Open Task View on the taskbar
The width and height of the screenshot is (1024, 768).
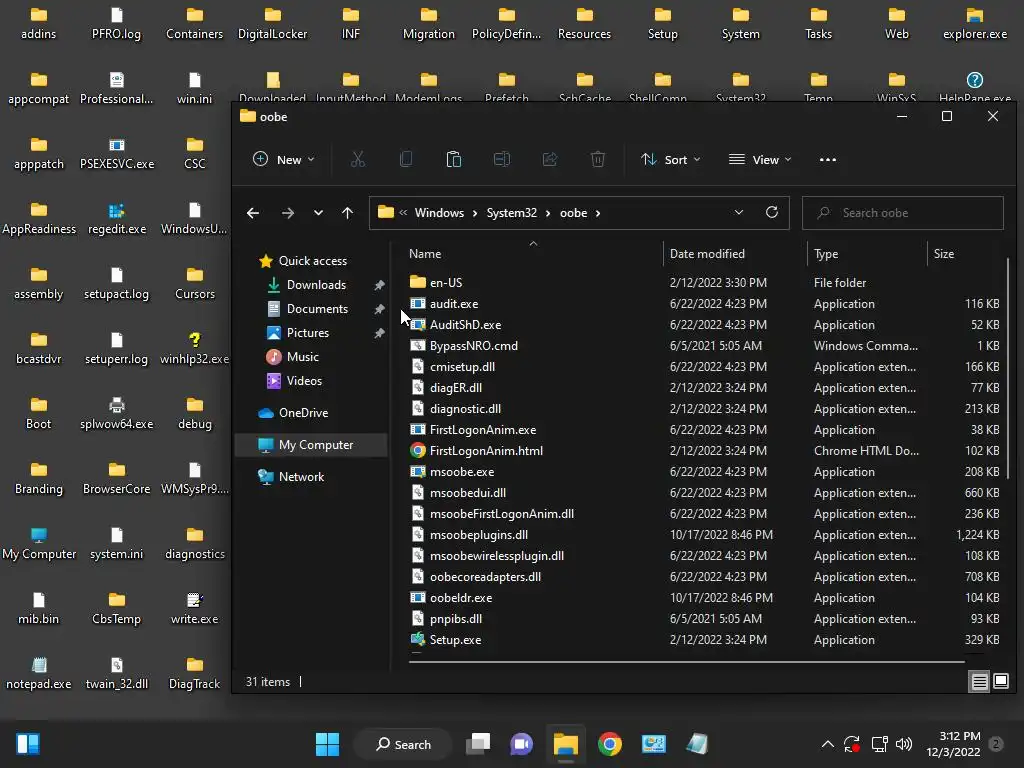[x=478, y=744]
